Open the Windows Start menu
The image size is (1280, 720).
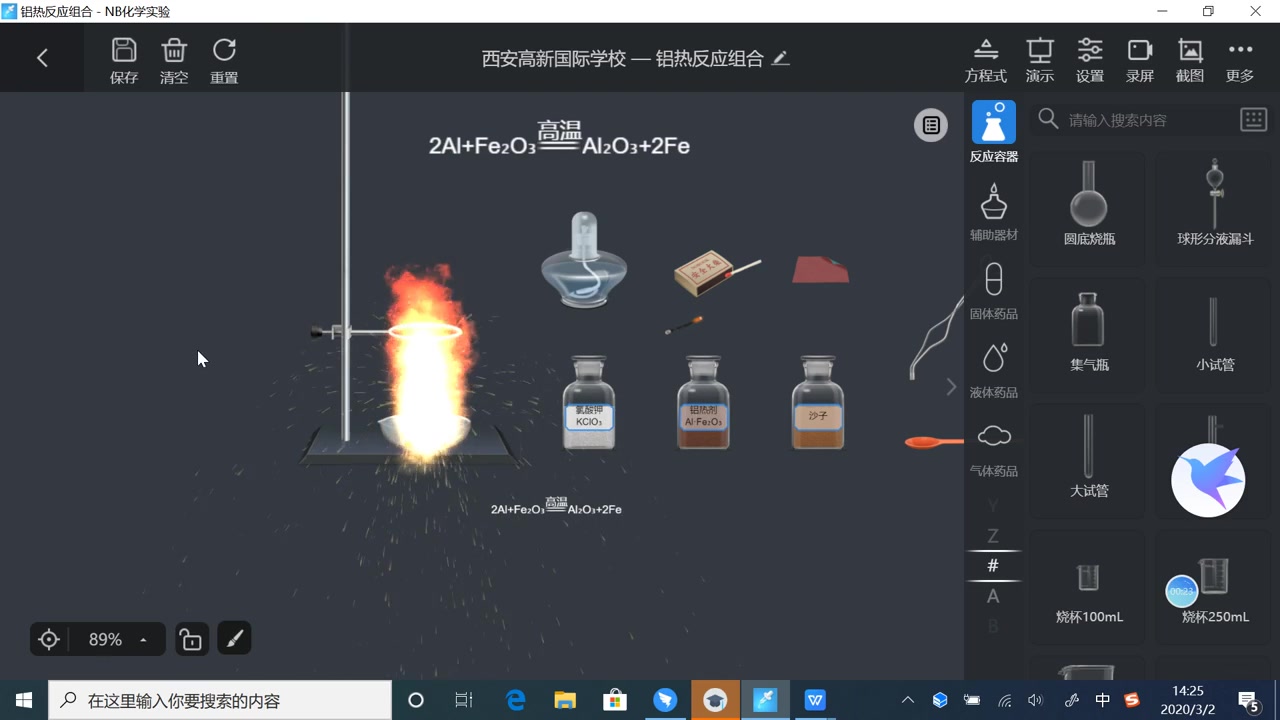click(x=24, y=700)
